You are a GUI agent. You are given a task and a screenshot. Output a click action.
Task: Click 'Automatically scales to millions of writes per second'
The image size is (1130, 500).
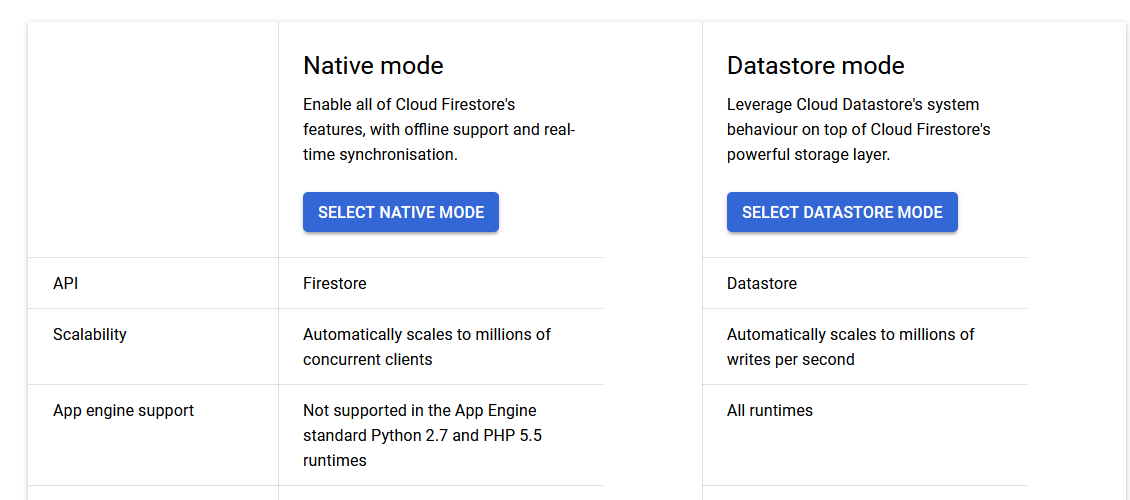pos(850,347)
